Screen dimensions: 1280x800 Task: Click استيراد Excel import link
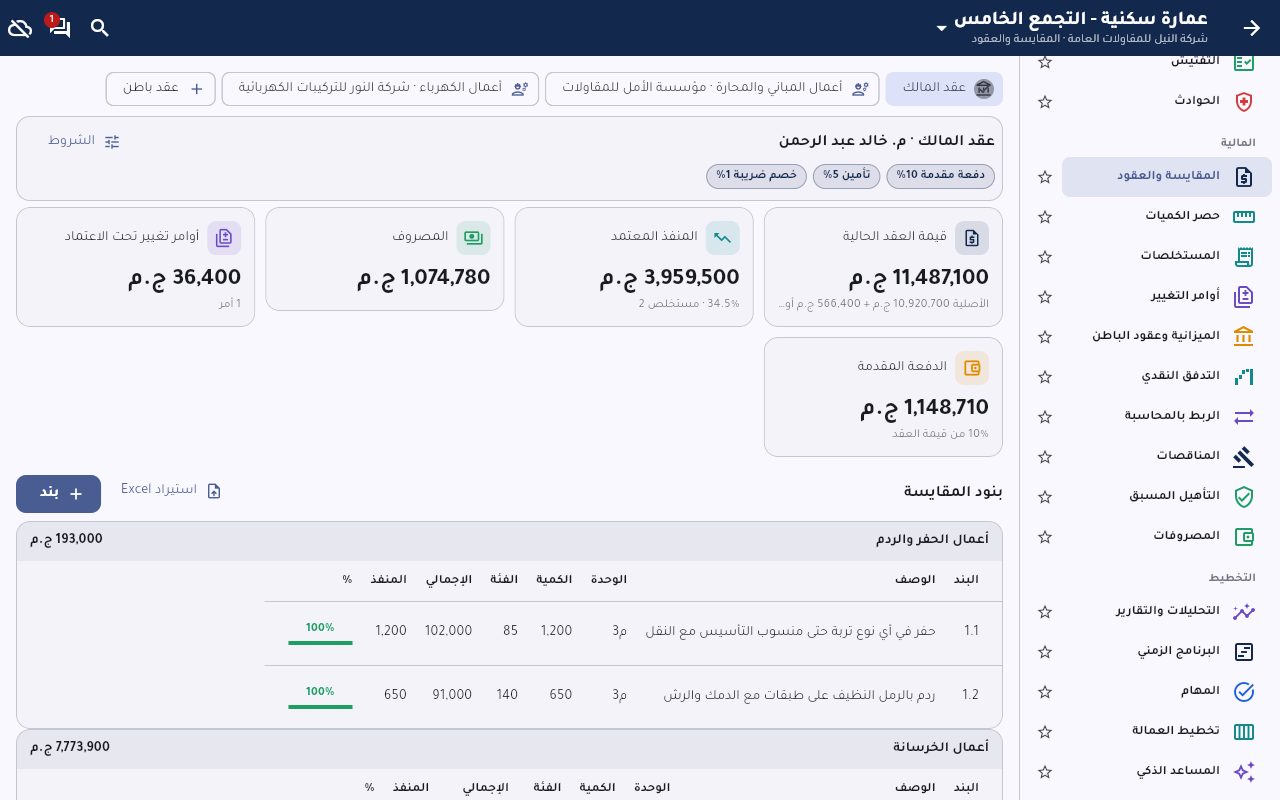point(171,490)
